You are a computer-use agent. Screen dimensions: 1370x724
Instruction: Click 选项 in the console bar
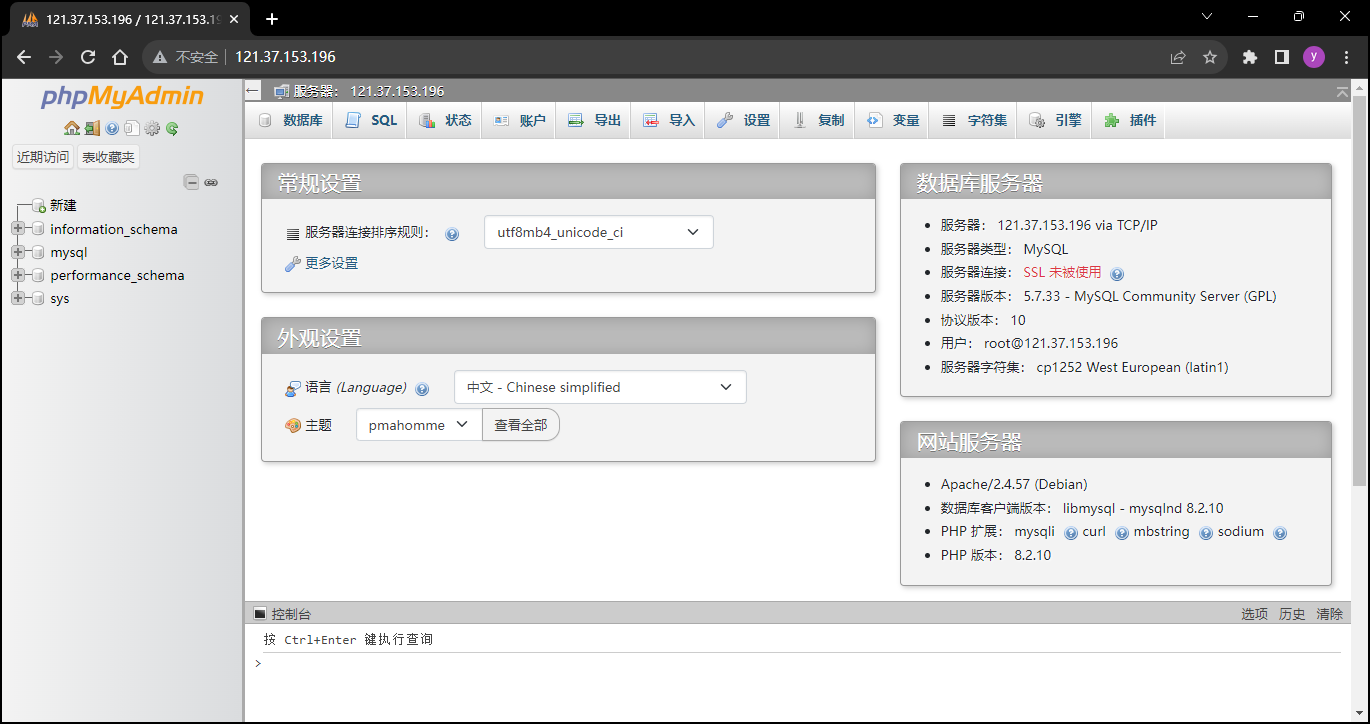pyautogui.click(x=1255, y=614)
